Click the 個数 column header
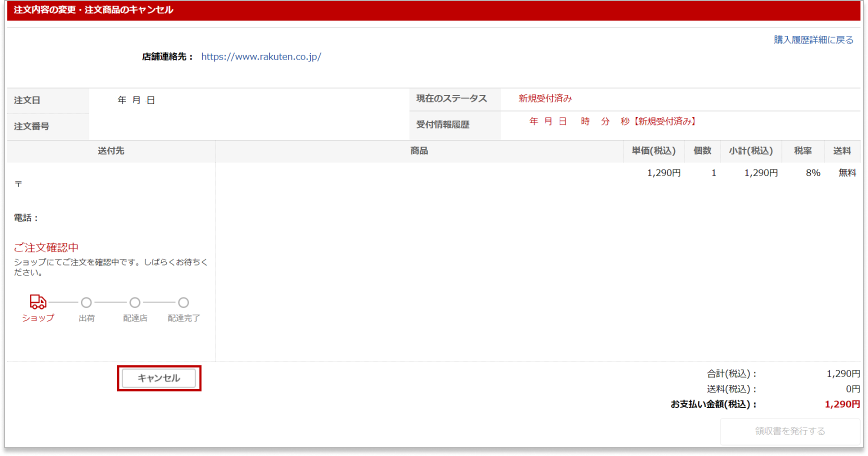 pos(702,151)
